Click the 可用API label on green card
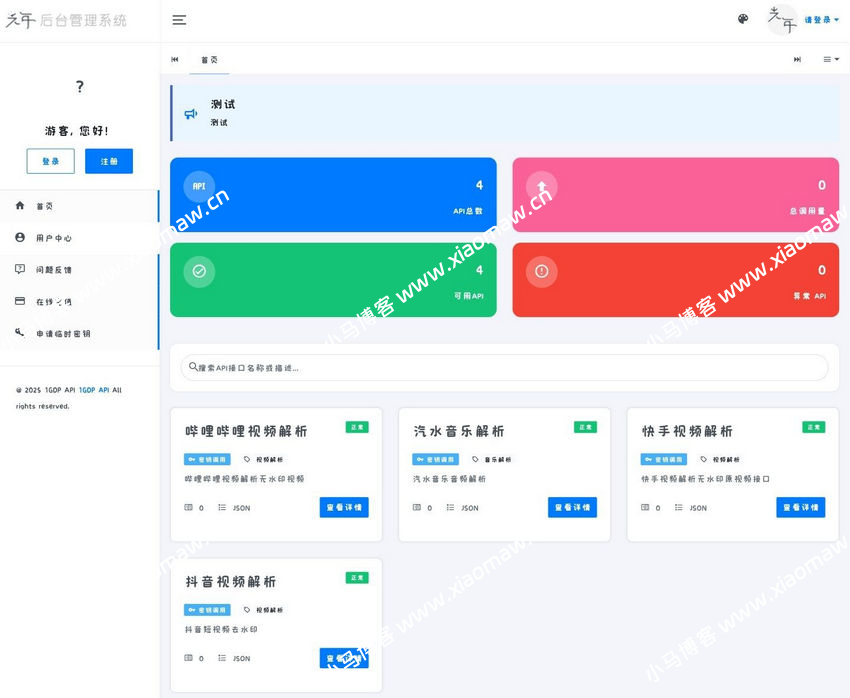Image resolution: width=850 pixels, height=698 pixels. click(x=468, y=296)
